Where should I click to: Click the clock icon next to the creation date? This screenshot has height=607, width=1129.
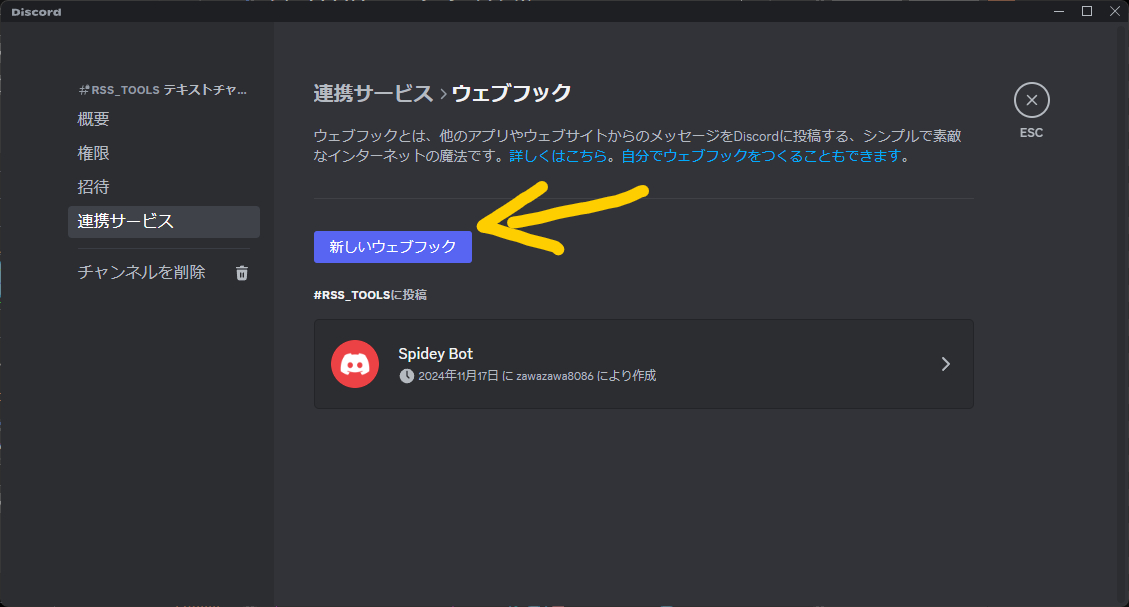[x=406, y=375]
